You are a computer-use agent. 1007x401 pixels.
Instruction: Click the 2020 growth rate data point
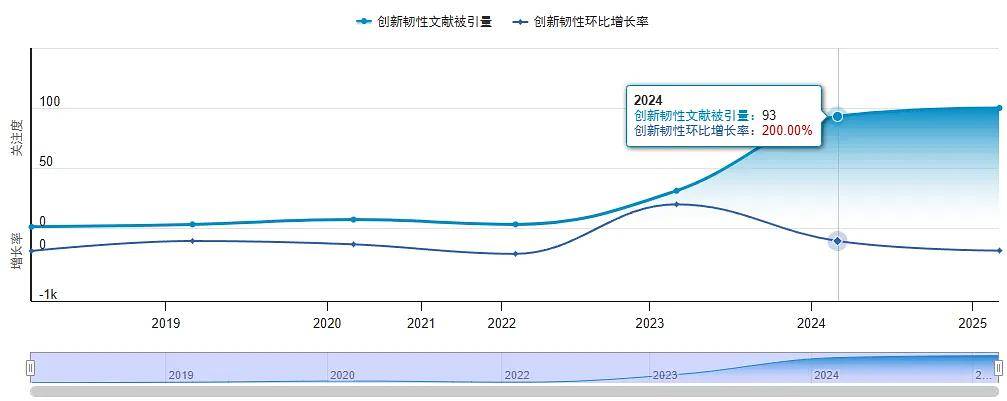(x=353, y=244)
